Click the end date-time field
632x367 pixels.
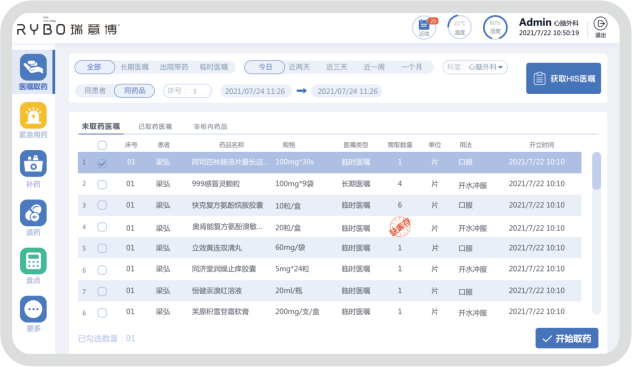348,91
